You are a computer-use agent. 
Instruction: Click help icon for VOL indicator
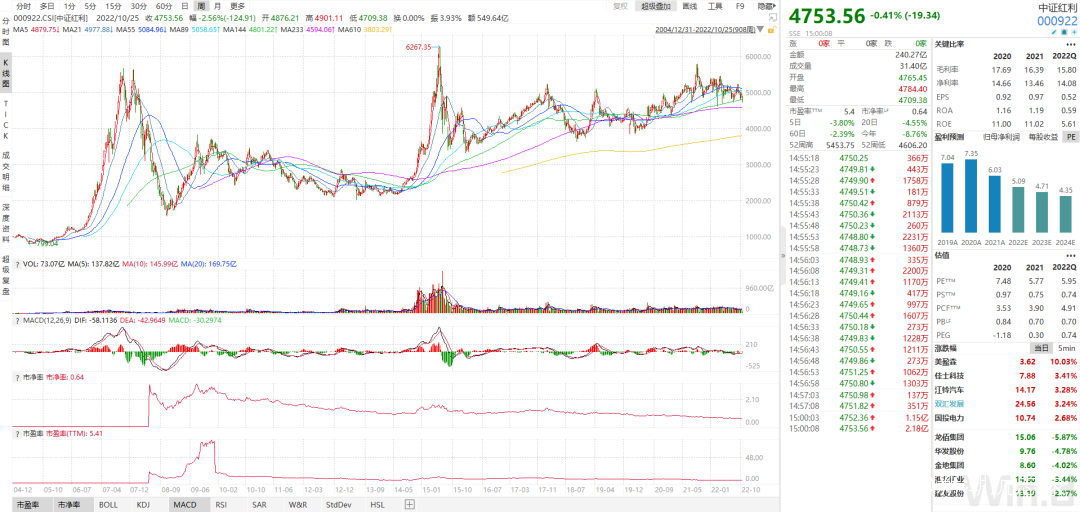tap(17, 263)
